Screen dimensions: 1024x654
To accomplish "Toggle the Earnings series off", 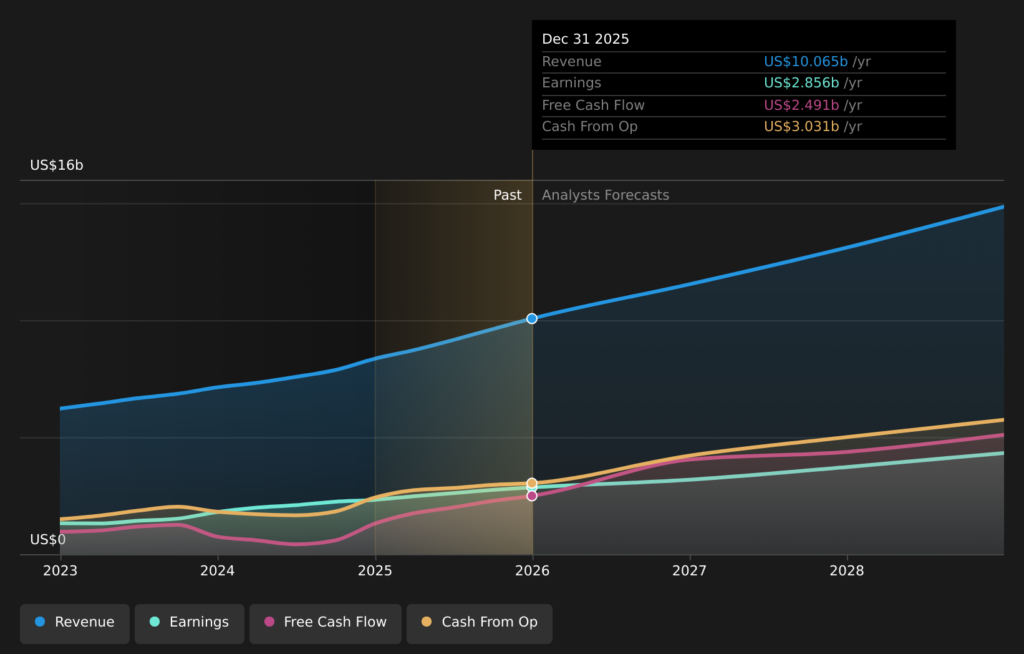I will [x=189, y=622].
